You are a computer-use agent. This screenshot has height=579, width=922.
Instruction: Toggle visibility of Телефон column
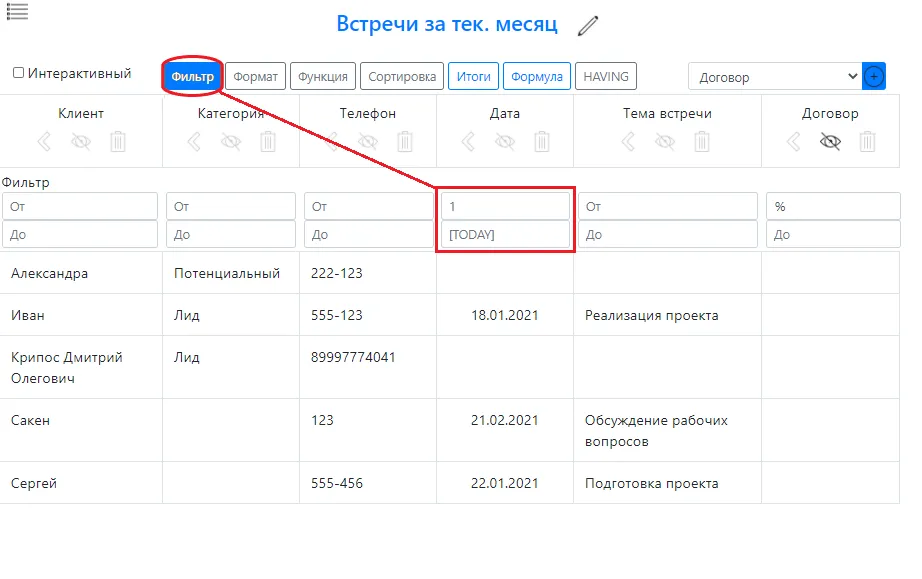pos(368,142)
